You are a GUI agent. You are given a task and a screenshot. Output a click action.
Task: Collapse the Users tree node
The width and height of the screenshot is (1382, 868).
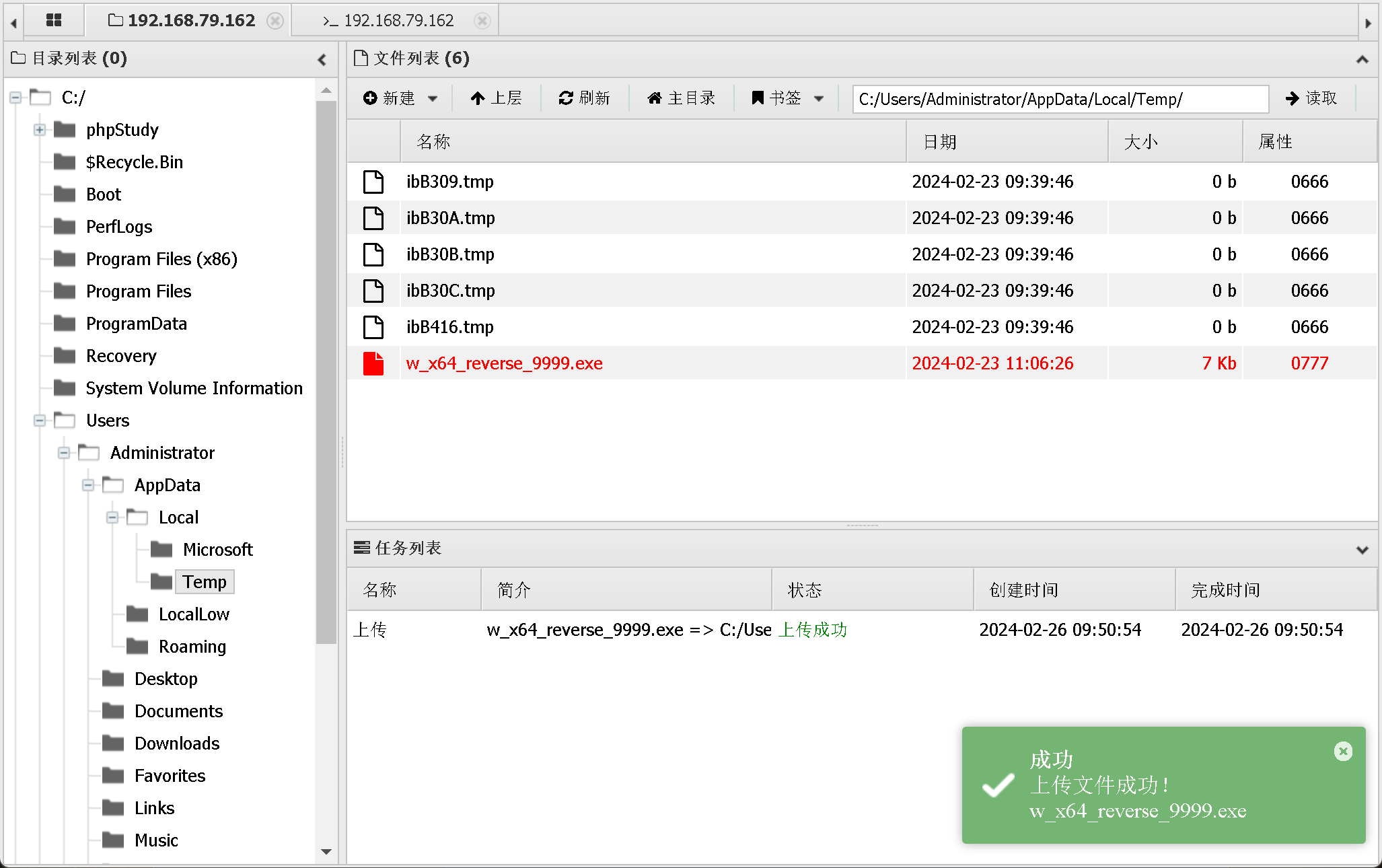(x=40, y=421)
